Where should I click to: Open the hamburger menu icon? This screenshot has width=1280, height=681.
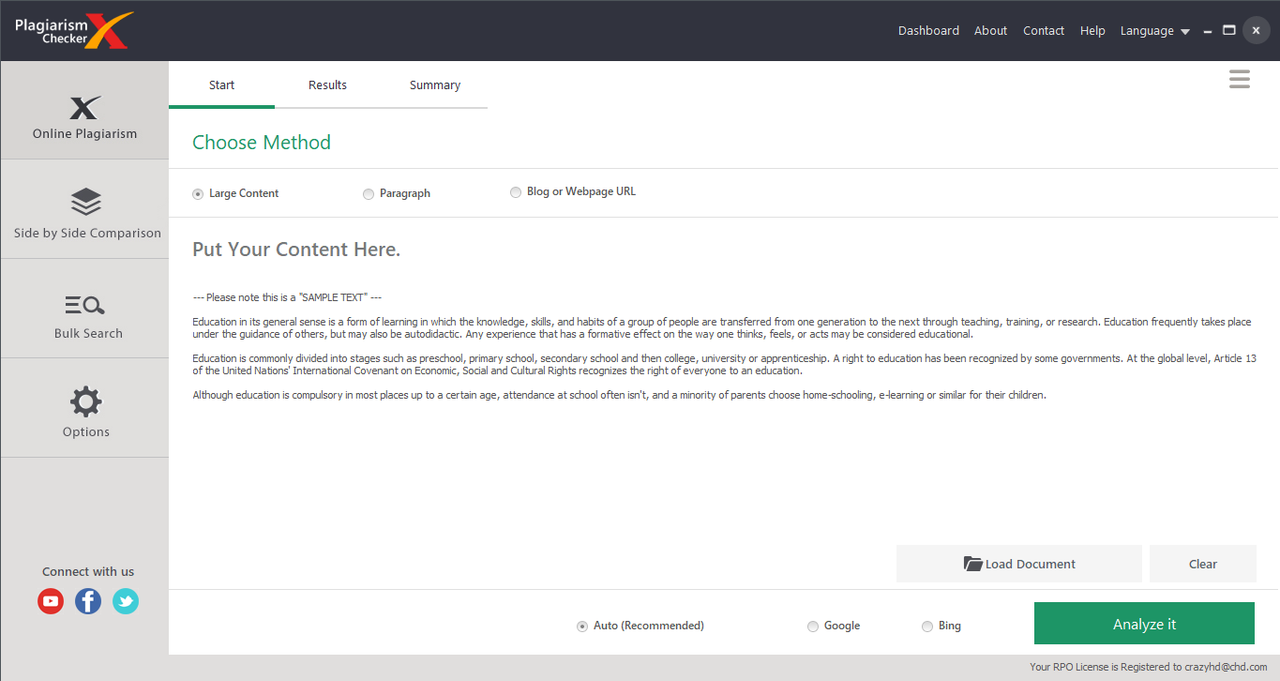pos(1239,80)
